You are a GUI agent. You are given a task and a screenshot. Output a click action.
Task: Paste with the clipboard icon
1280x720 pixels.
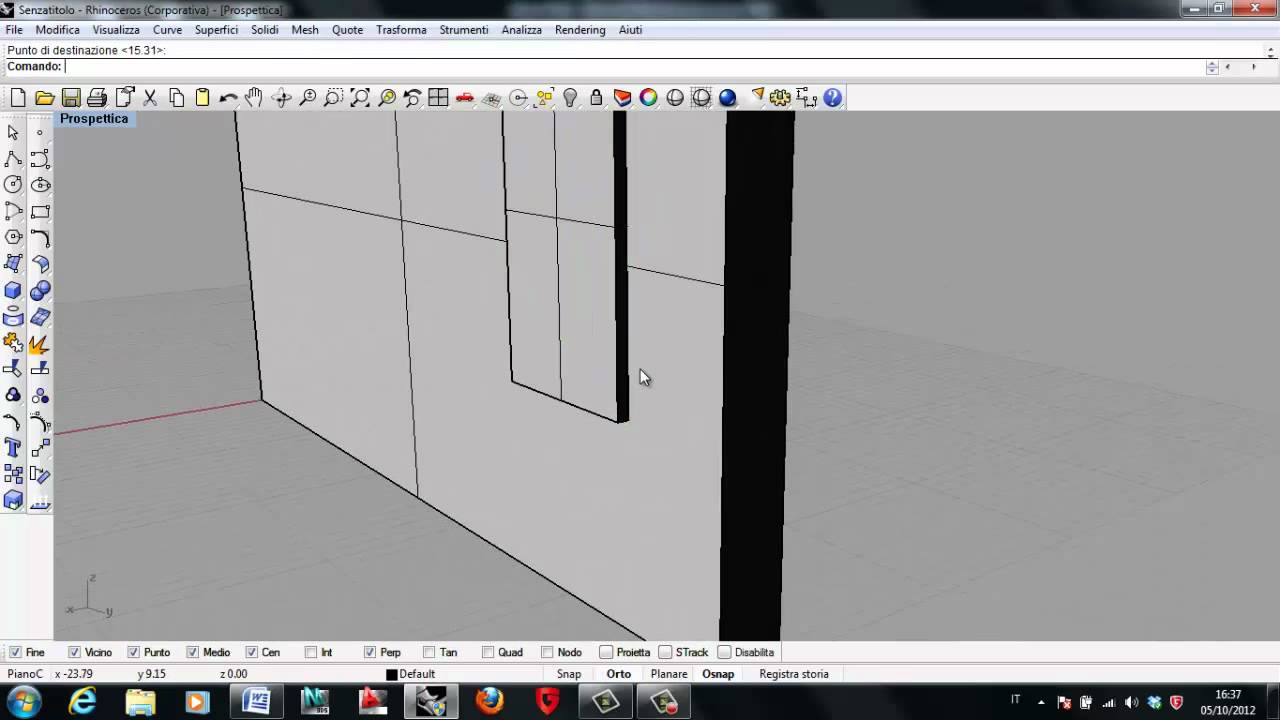point(202,97)
